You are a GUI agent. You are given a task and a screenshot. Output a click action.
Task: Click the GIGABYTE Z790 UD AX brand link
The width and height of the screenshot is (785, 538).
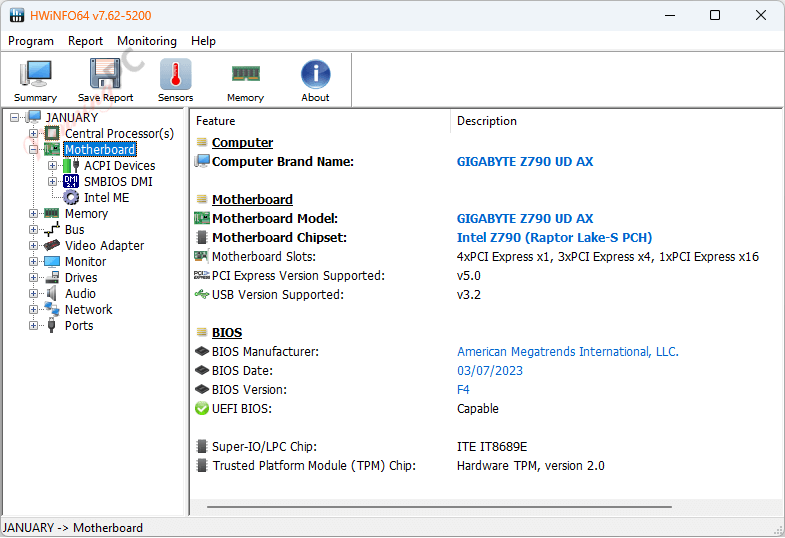pos(525,162)
